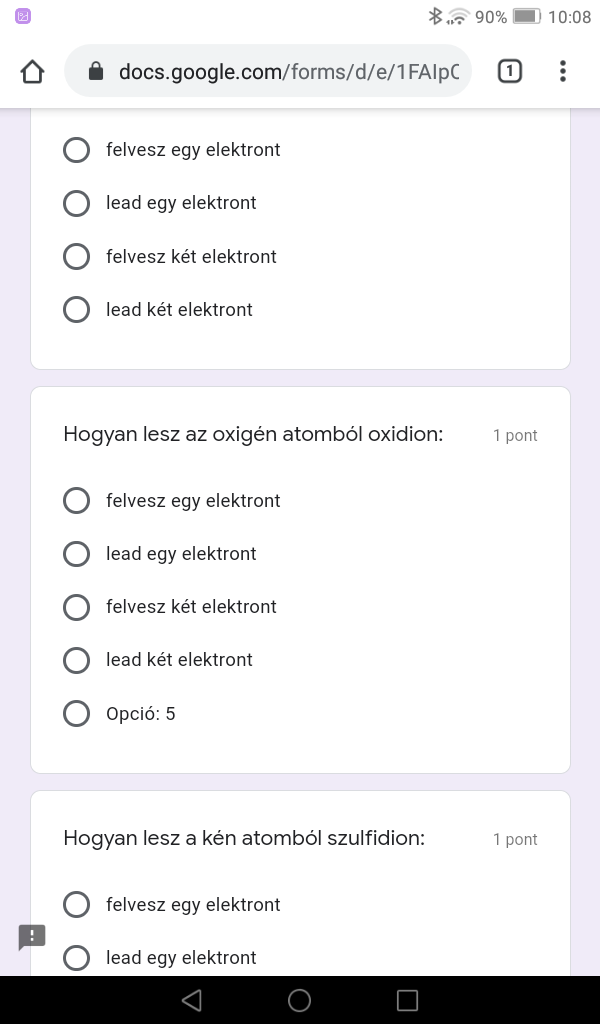Select 'felvesz két elektront' for oxigén question

tap(77, 607)
